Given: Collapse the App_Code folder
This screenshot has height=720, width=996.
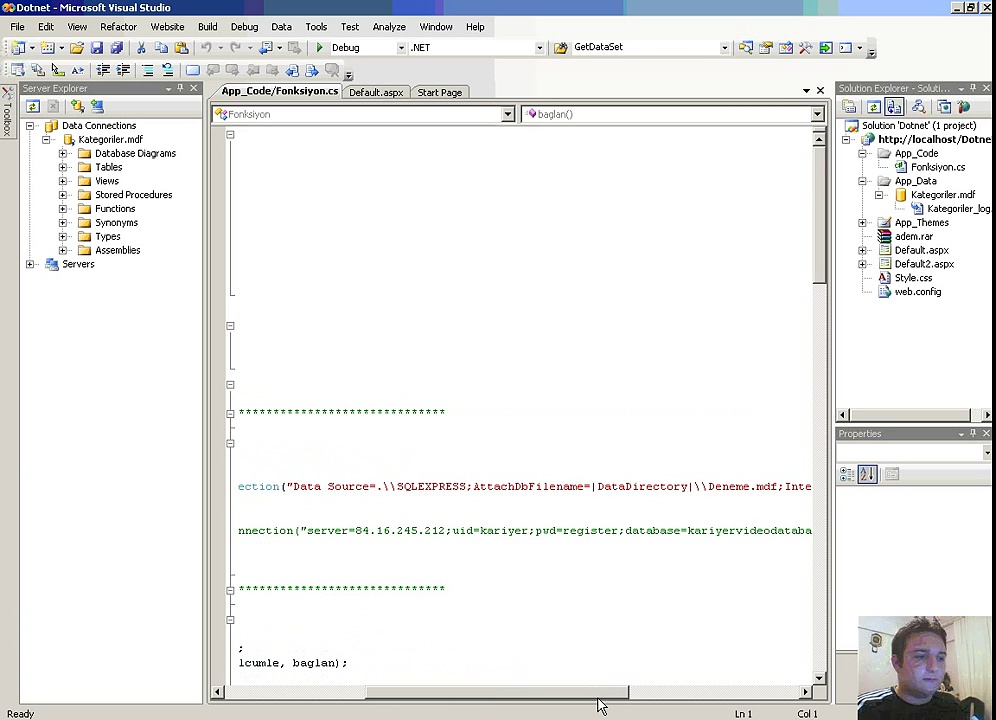Looking at the screenshot, I should point(862,154).
